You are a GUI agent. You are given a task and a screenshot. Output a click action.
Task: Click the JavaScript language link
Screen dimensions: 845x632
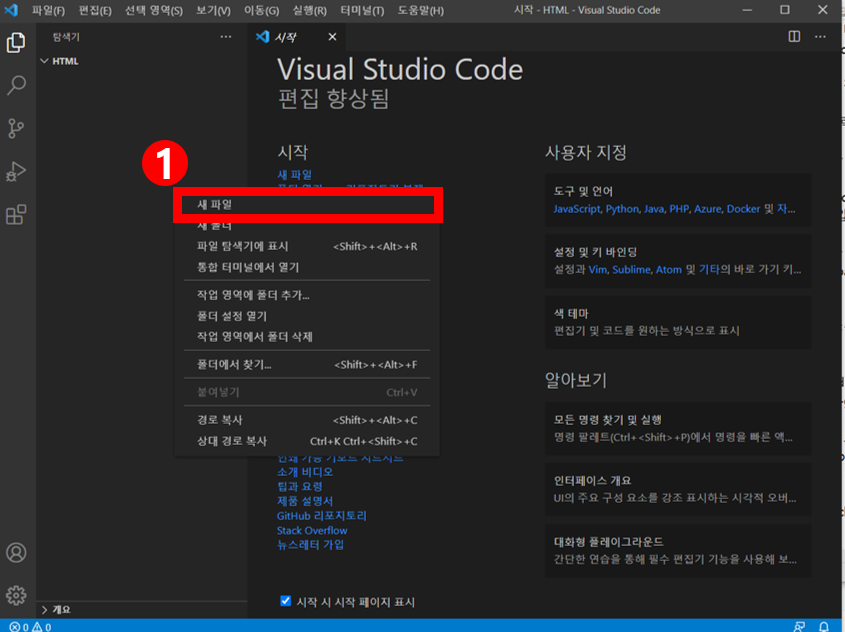click(x=577, y=209)
